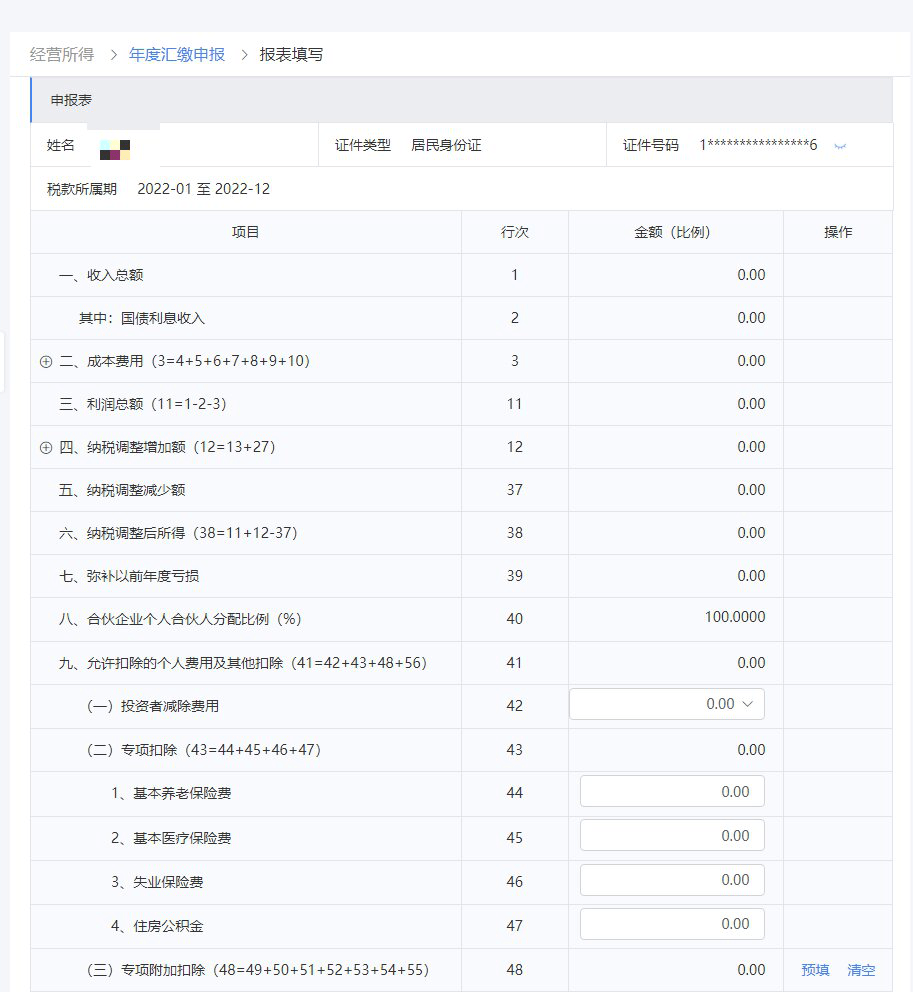
Task: Expand the 纳税调整增加额 row details
Action: tap(46, 447)
